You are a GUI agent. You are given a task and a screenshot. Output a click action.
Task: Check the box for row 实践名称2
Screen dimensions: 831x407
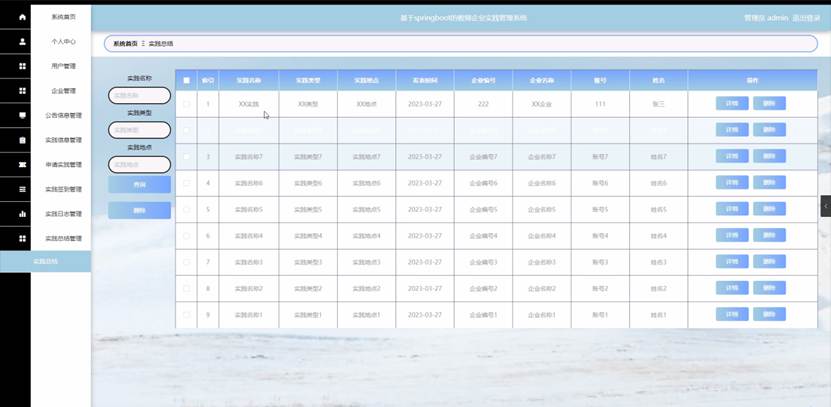tap(186, 288)
